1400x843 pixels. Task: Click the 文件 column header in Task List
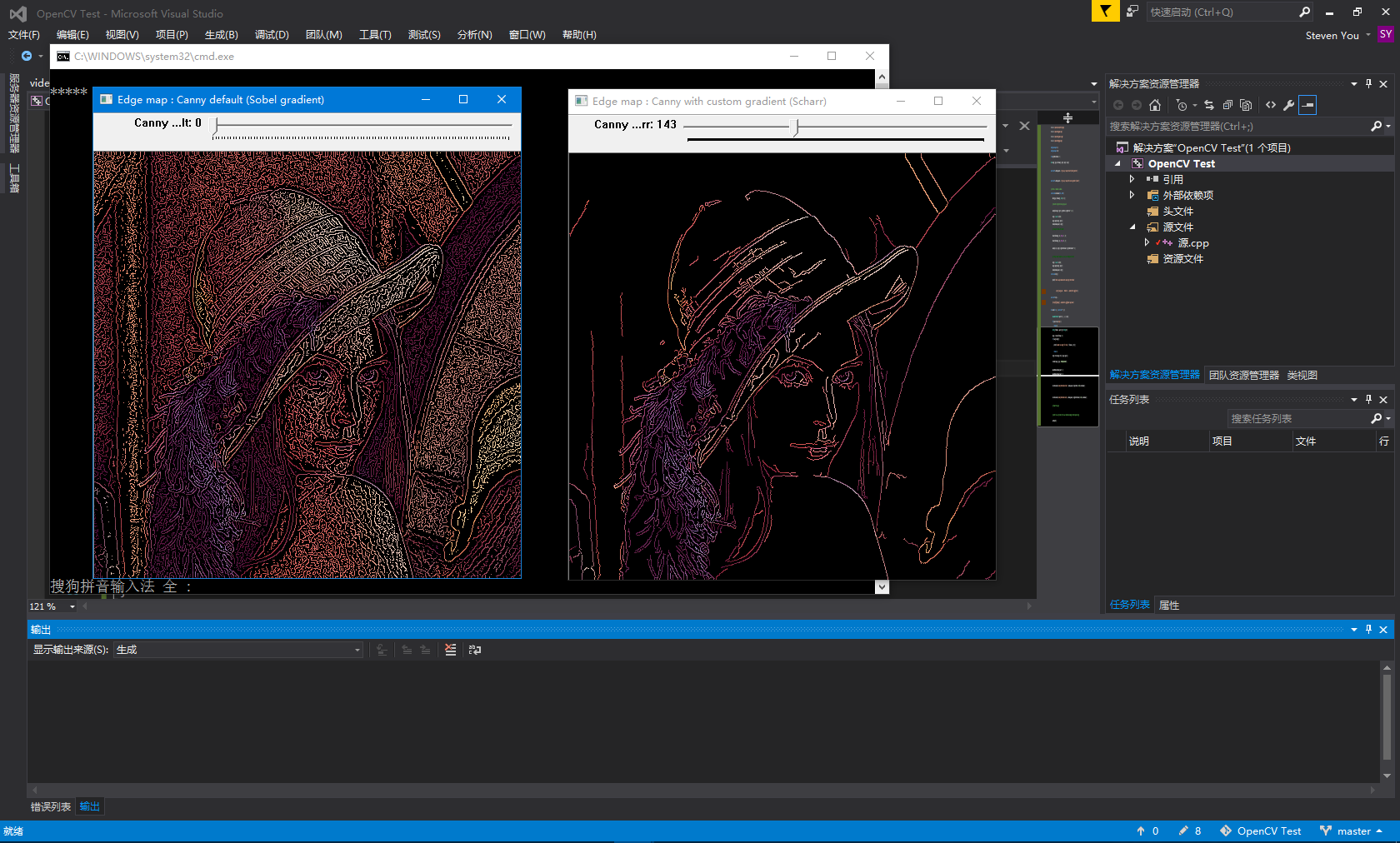[1333, 441]
